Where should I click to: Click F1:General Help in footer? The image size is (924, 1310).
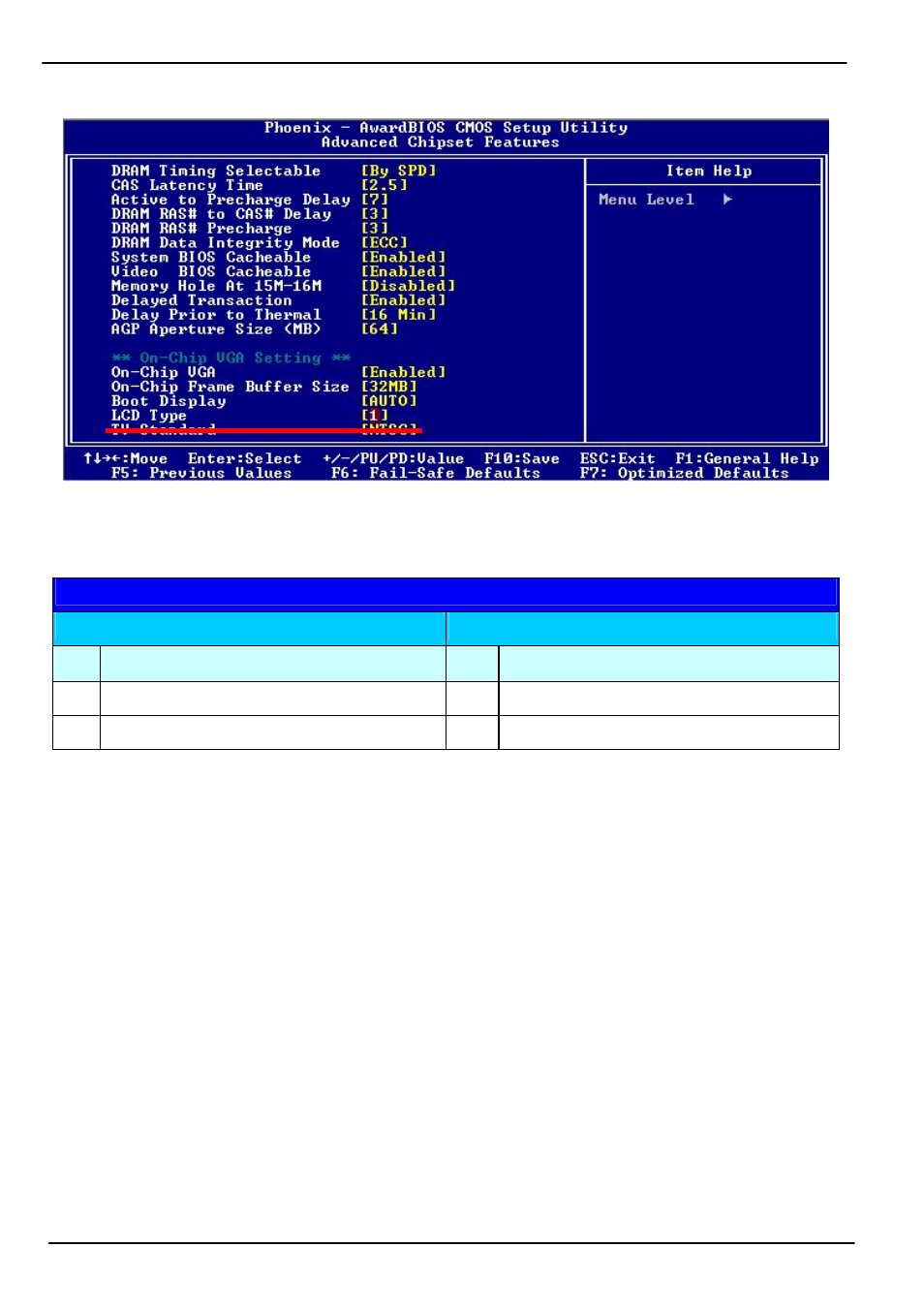click(747, 458)
